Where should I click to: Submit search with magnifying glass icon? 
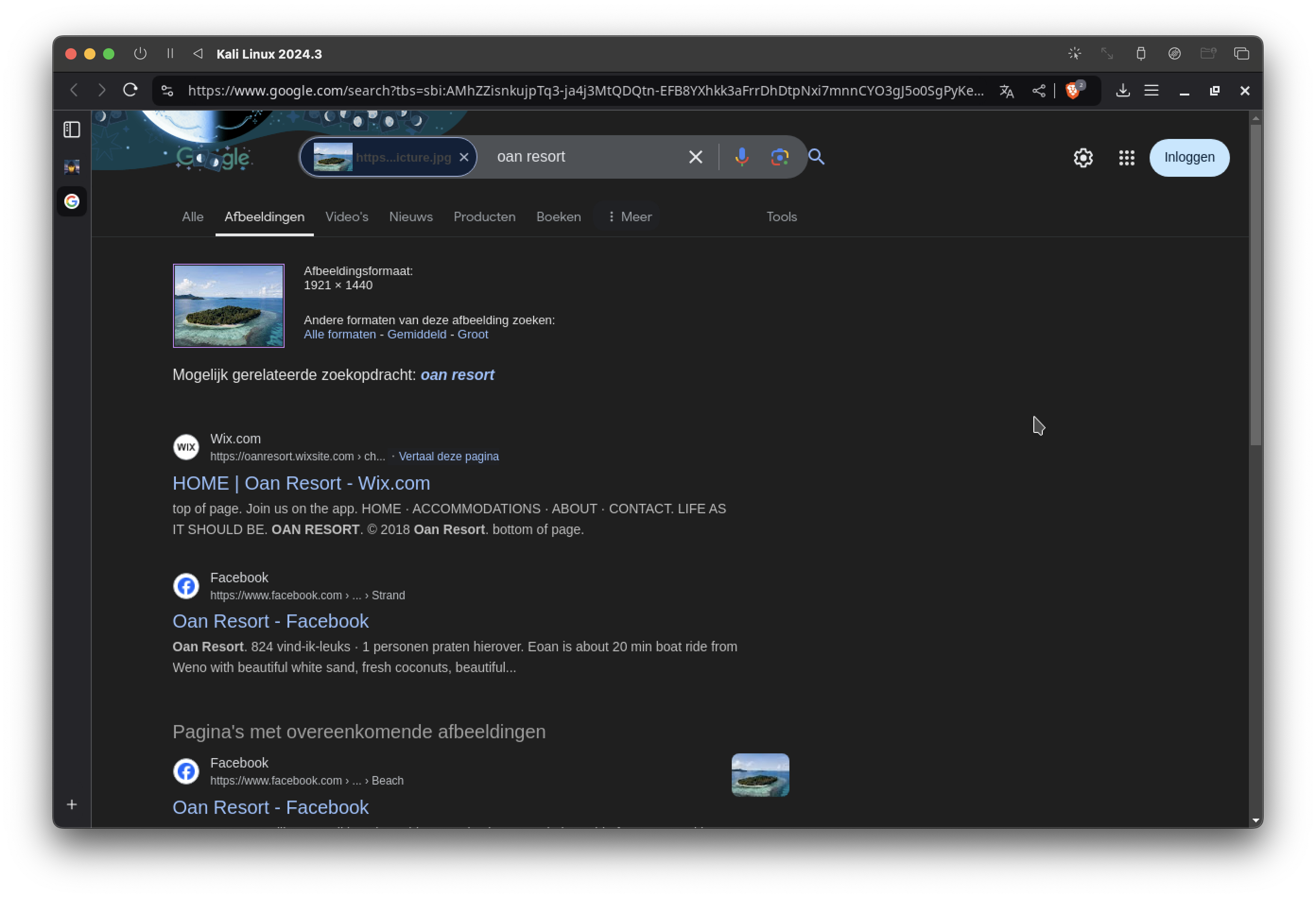[816, 157]
